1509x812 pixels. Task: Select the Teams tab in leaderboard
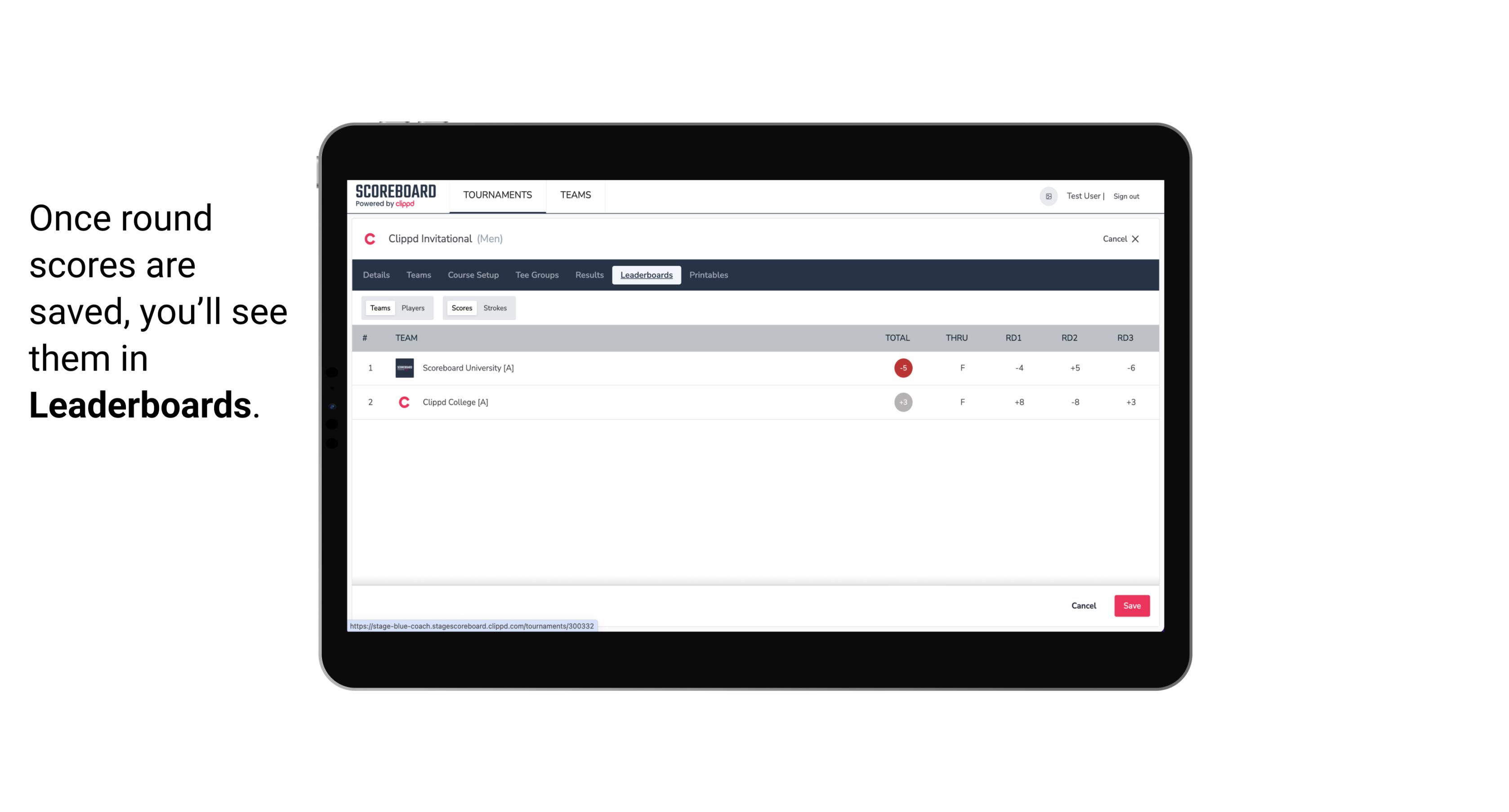click(379, 308)
